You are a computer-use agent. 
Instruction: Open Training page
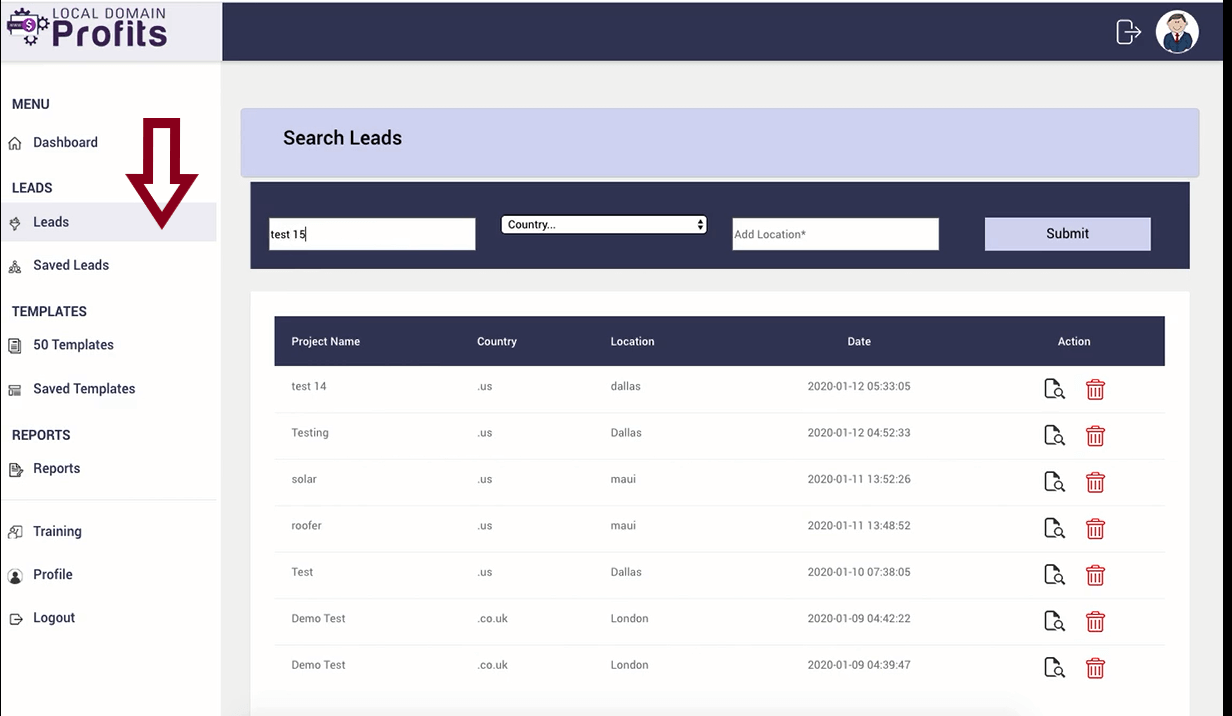point(57,531)
